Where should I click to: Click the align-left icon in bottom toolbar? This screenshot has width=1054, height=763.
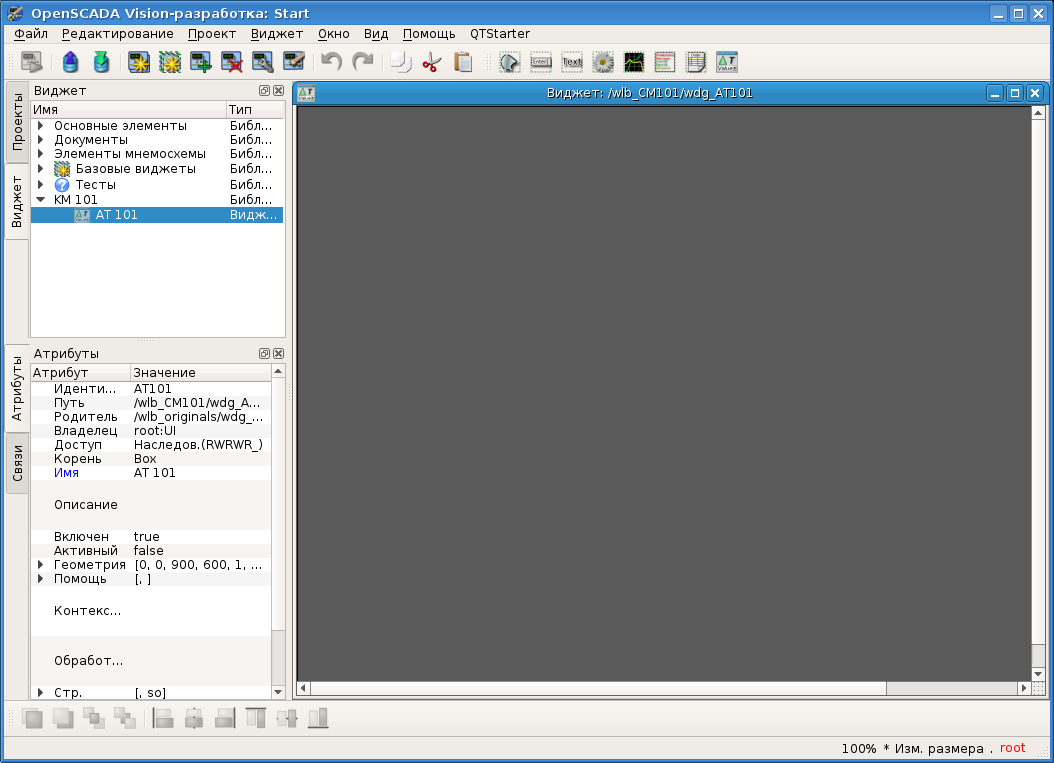click(163, 718)
